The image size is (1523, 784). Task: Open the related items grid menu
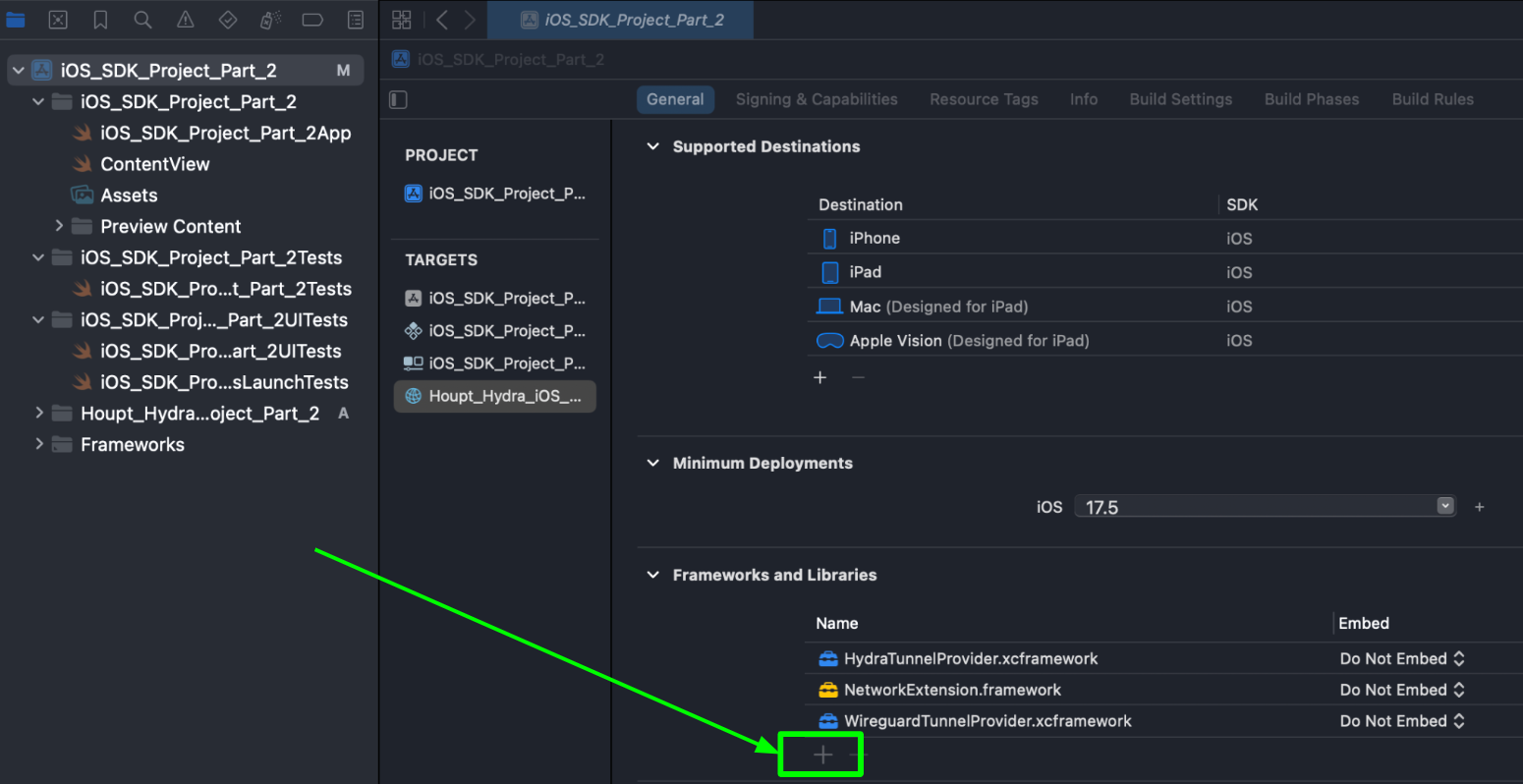[x=401, y=20]
